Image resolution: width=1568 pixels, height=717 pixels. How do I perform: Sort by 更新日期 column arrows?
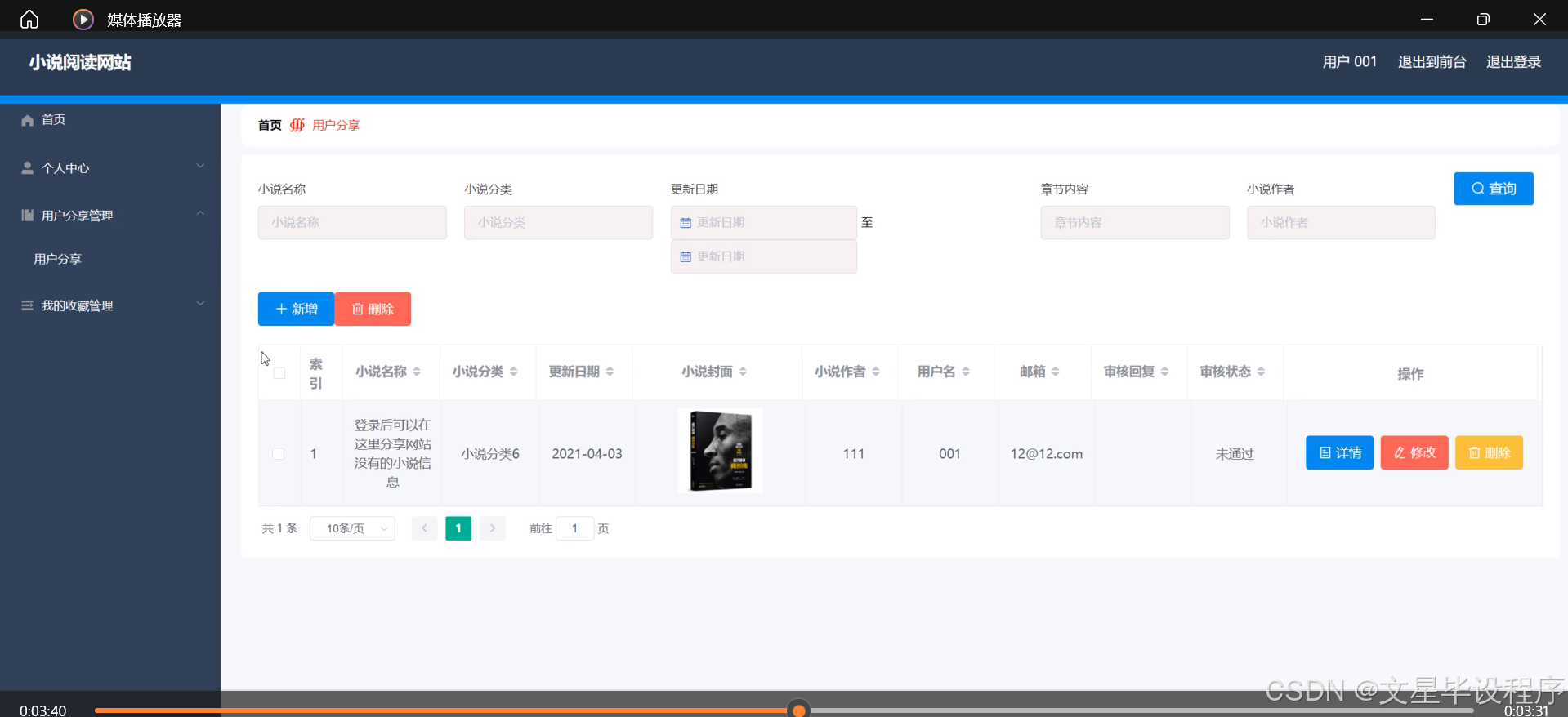pyautogui.click(x=610, y=372)
